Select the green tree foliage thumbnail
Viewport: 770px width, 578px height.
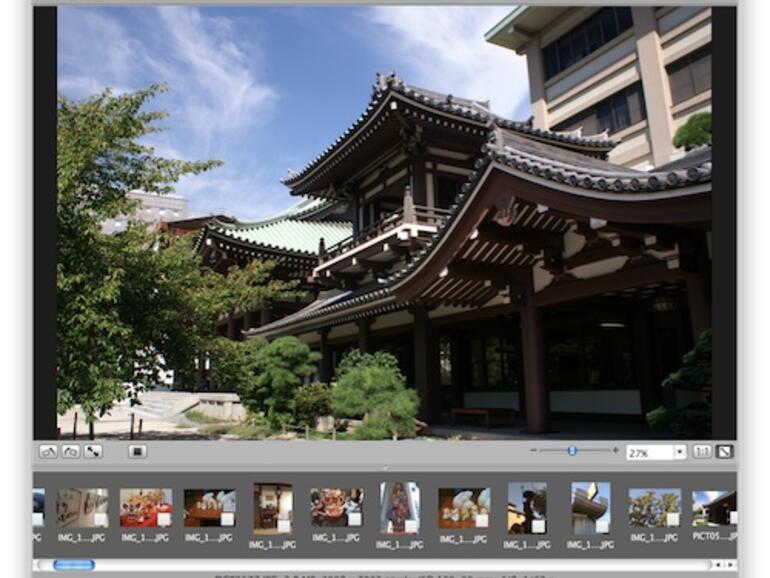click(655, 508)
